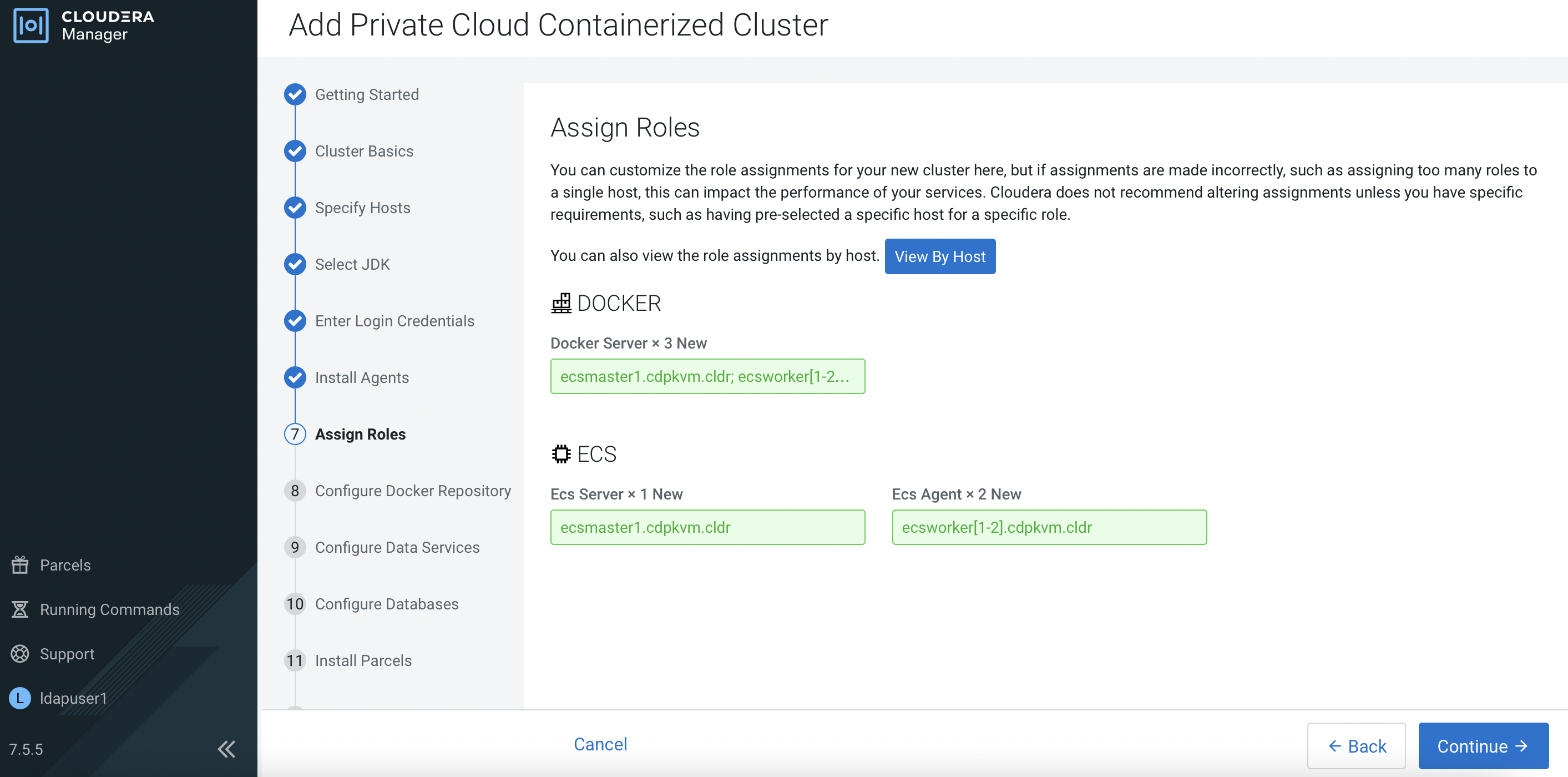Go to the Specify Hosts step
Viewport: 1568px width, 777px height.
click(362, 208)
